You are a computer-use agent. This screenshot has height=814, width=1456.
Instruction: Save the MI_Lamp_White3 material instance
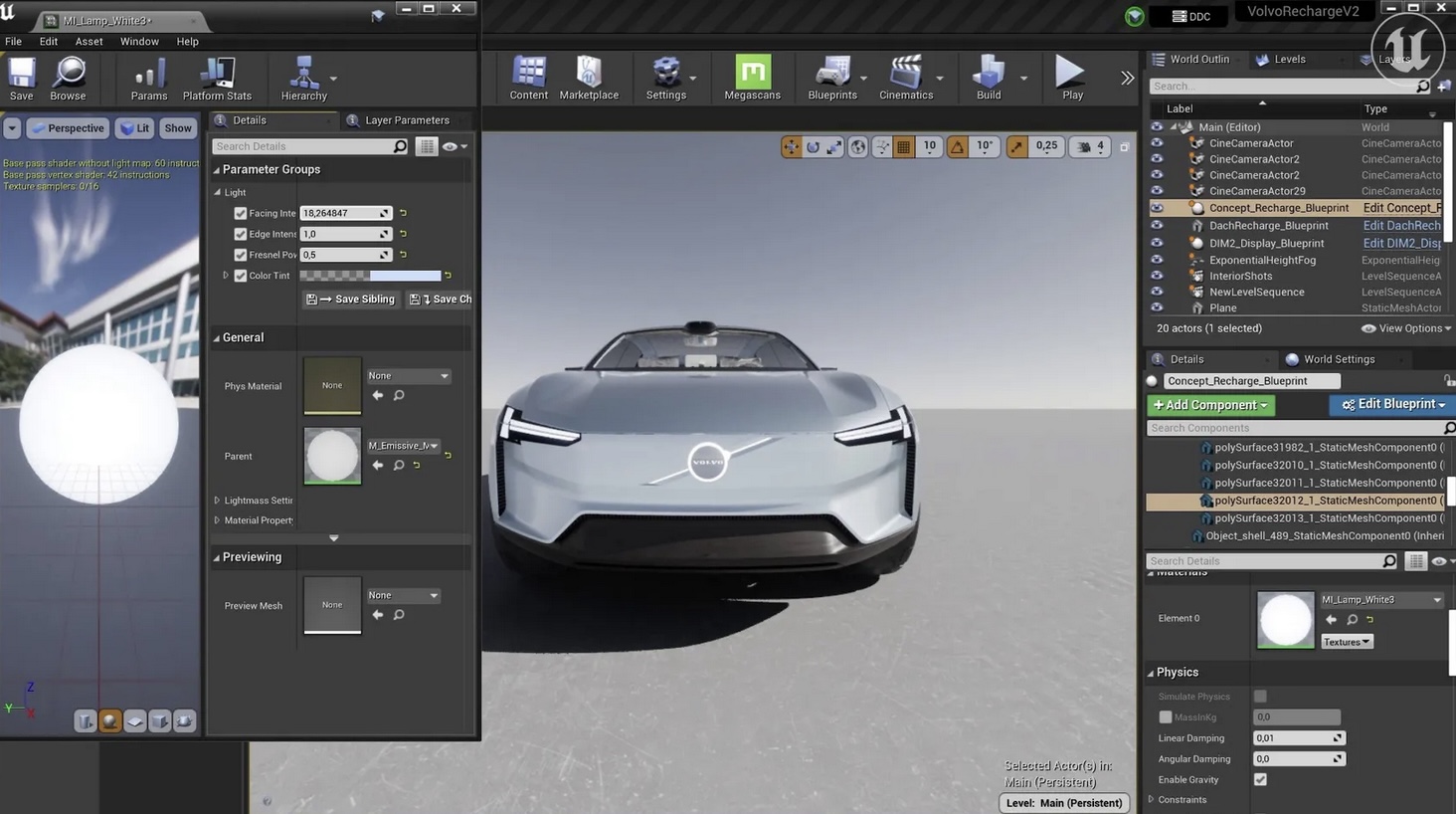(x=21, y=78)
